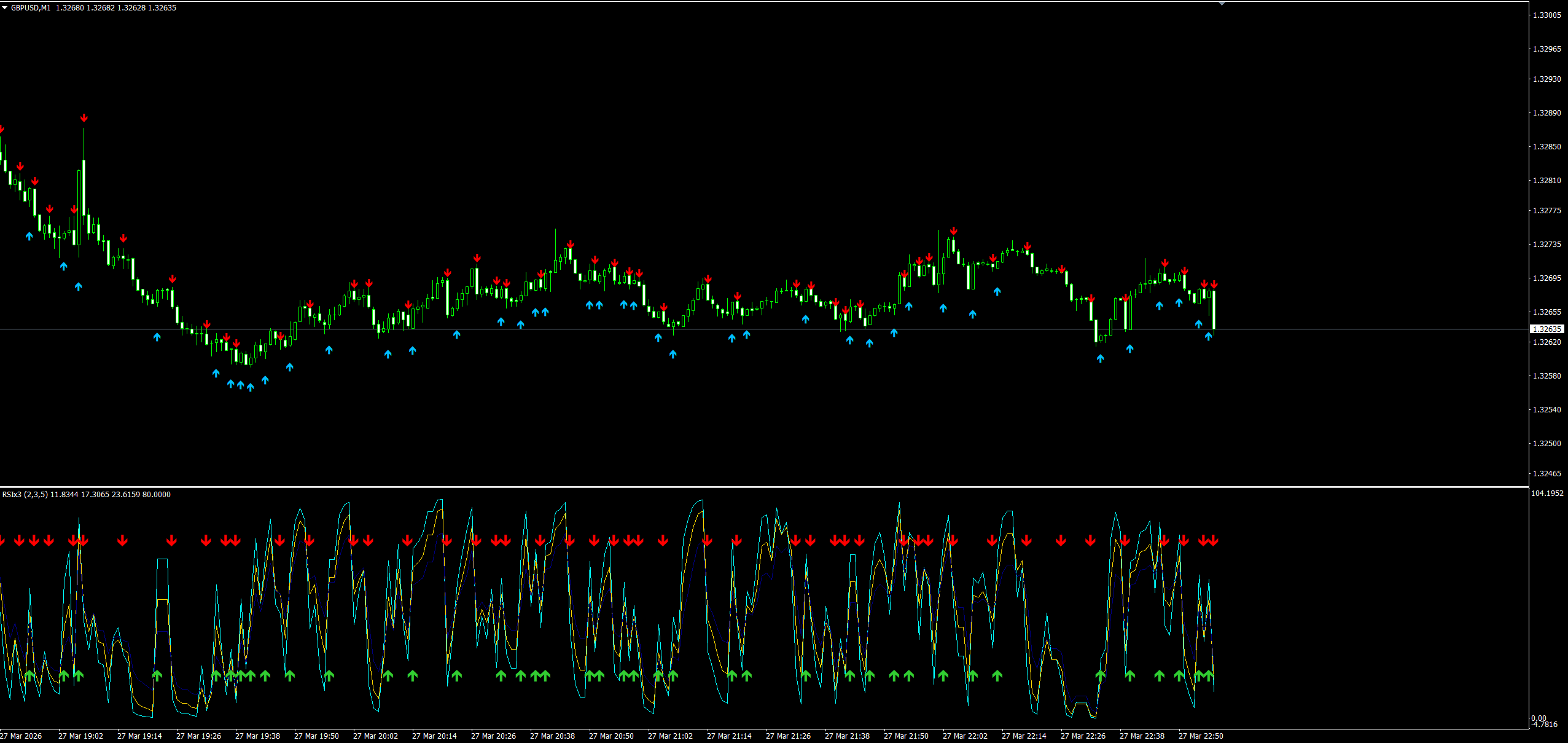Click red arrow above the 22:02 peak candle
Screen dimensions: 1568x743
click(953, 231)
